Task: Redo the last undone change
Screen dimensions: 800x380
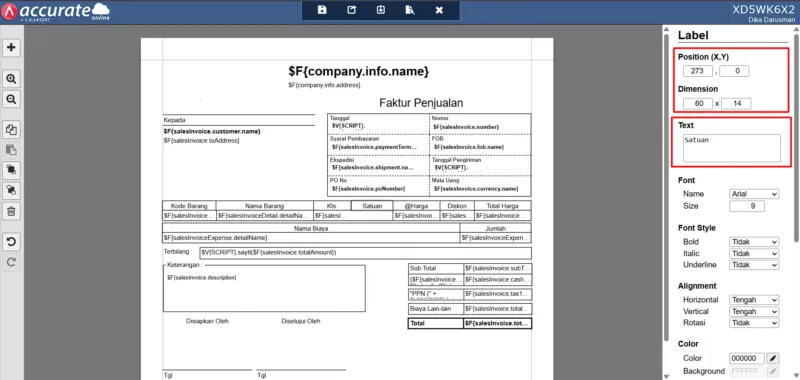Action: click(x=11, y=262)
